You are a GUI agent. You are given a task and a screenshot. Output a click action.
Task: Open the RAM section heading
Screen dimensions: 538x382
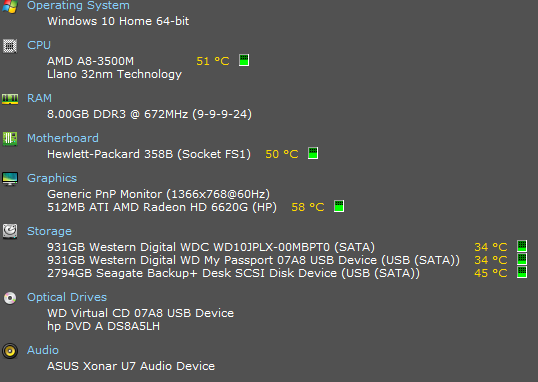[x=39, y=98]
